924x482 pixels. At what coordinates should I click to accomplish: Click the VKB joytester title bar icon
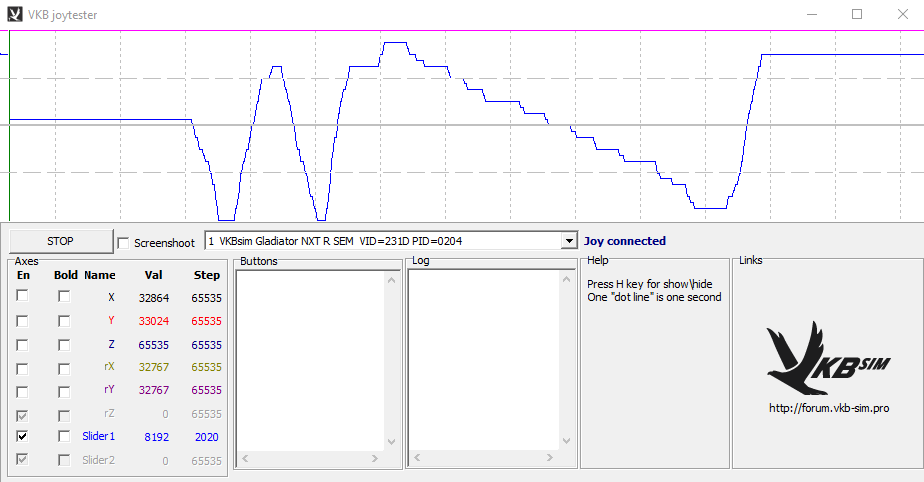point(14,14)
